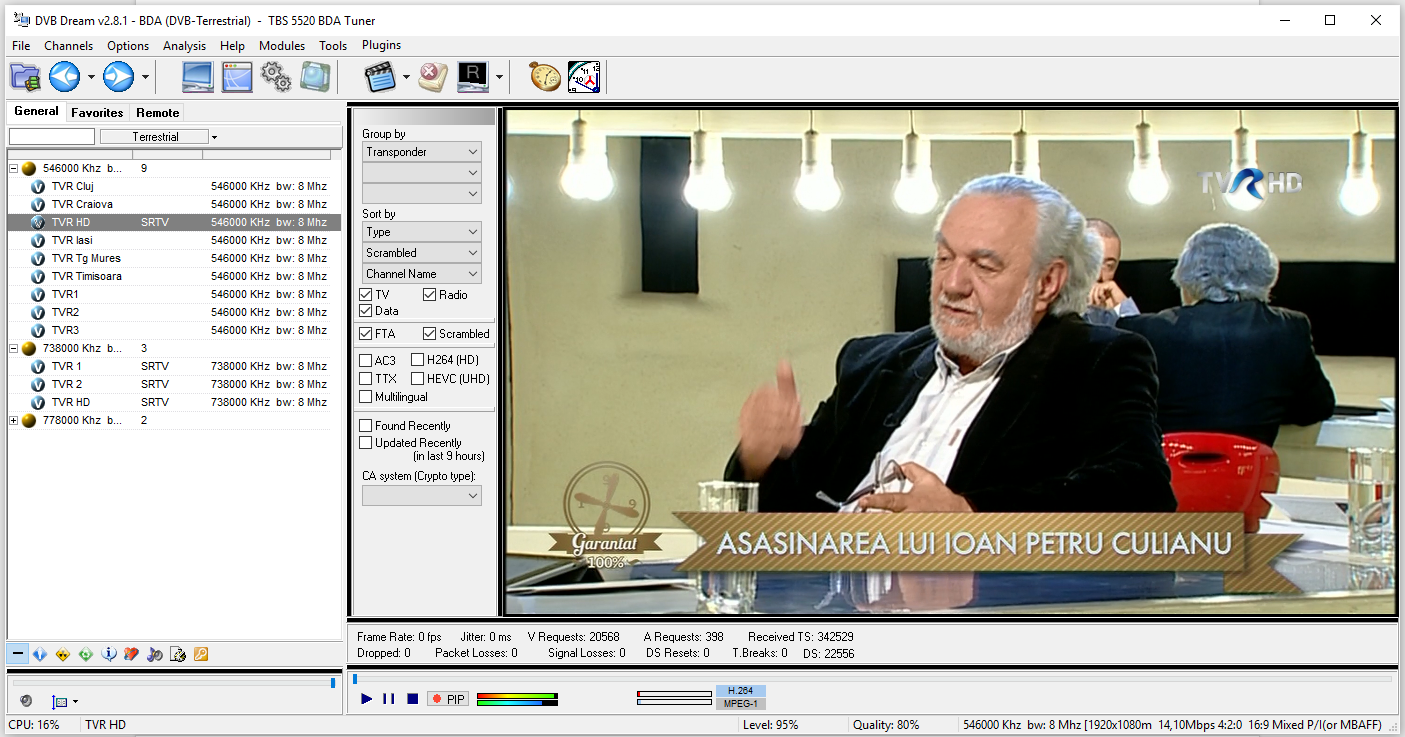Uncheck the Scrambled checkbox
This screenshot has width=1405, height=737.
click(x=430, y=334)
